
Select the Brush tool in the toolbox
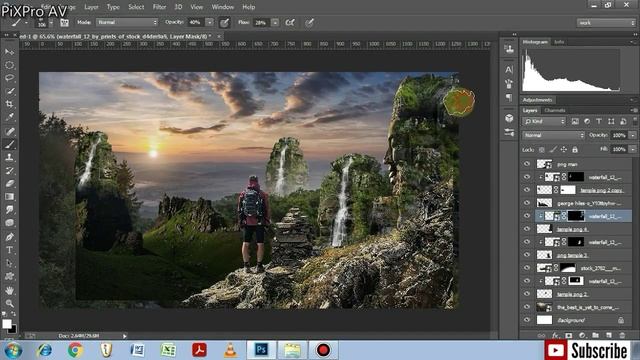pos(9,144)
